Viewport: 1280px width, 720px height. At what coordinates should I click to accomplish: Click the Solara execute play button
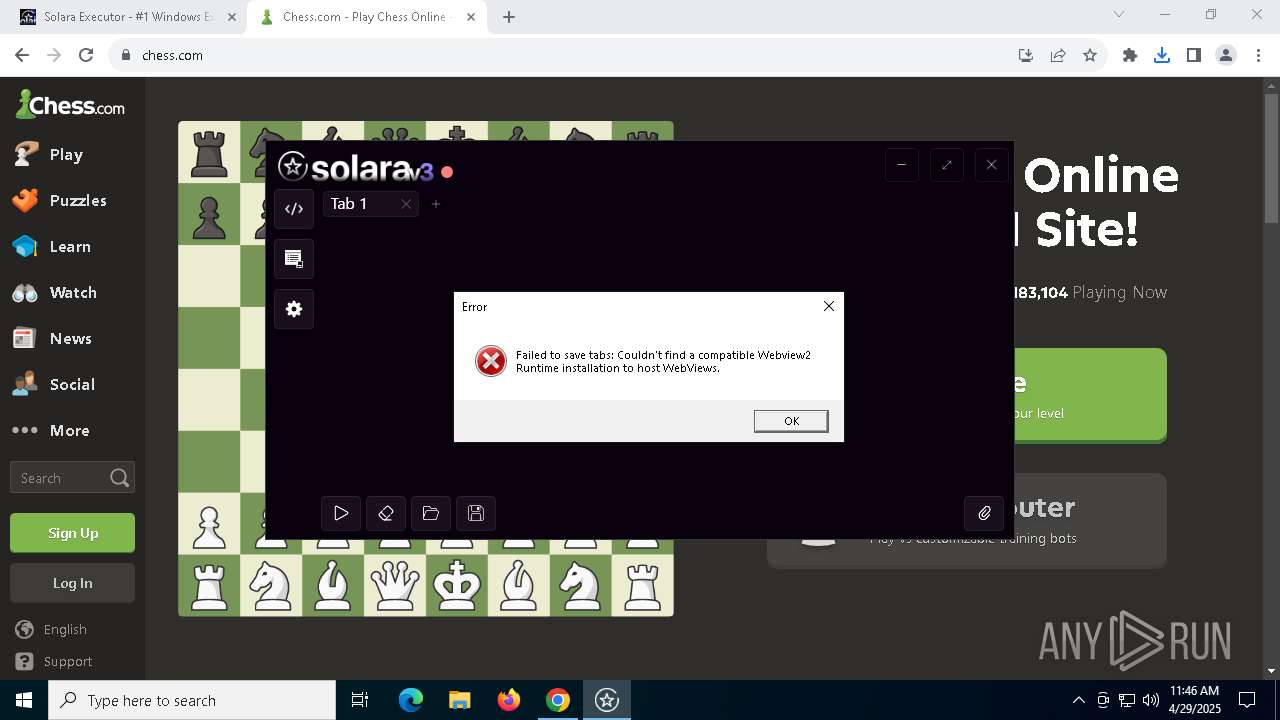[341, 513]
